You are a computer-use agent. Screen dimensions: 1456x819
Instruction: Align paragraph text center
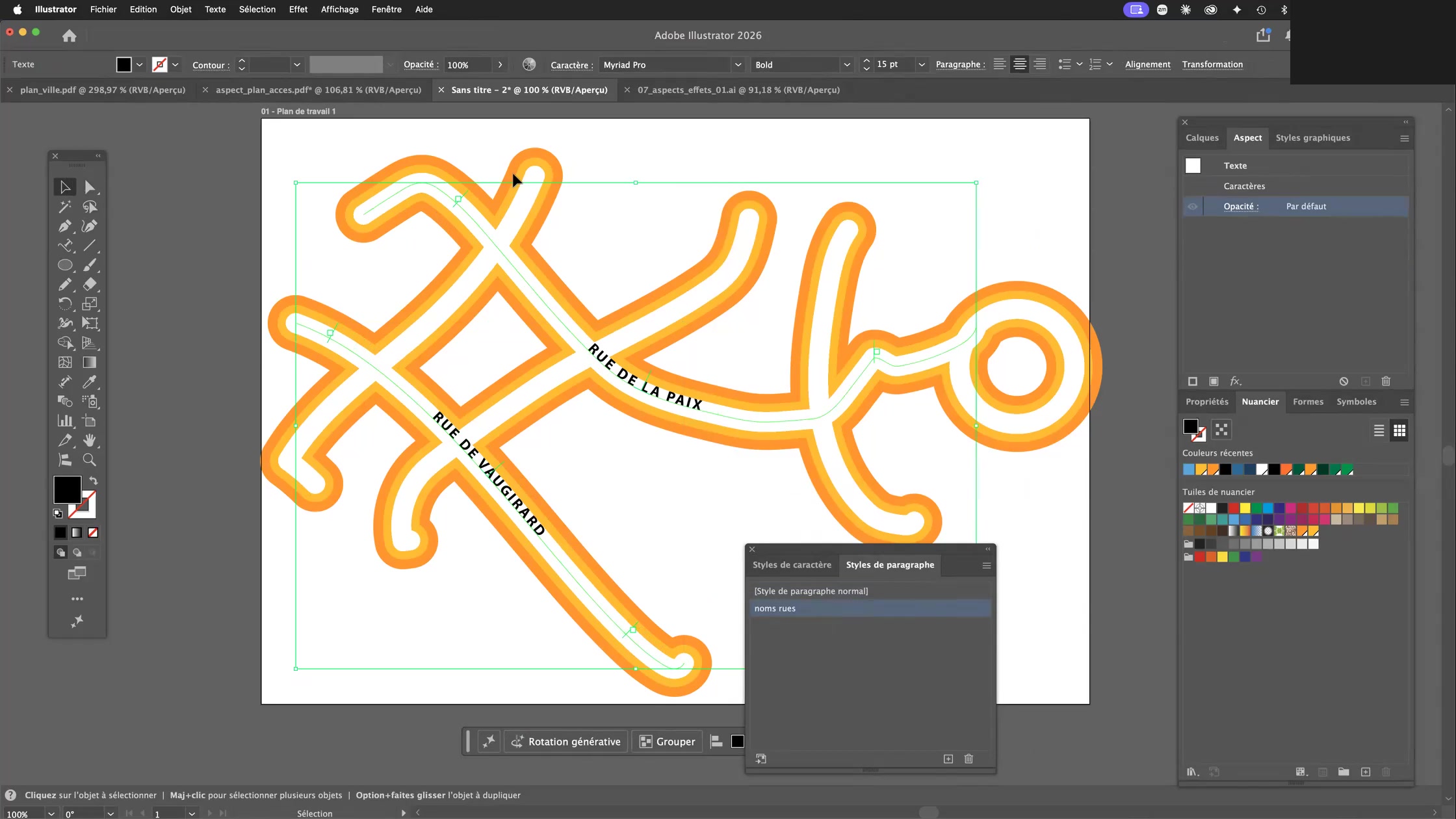click(1020, 64)
